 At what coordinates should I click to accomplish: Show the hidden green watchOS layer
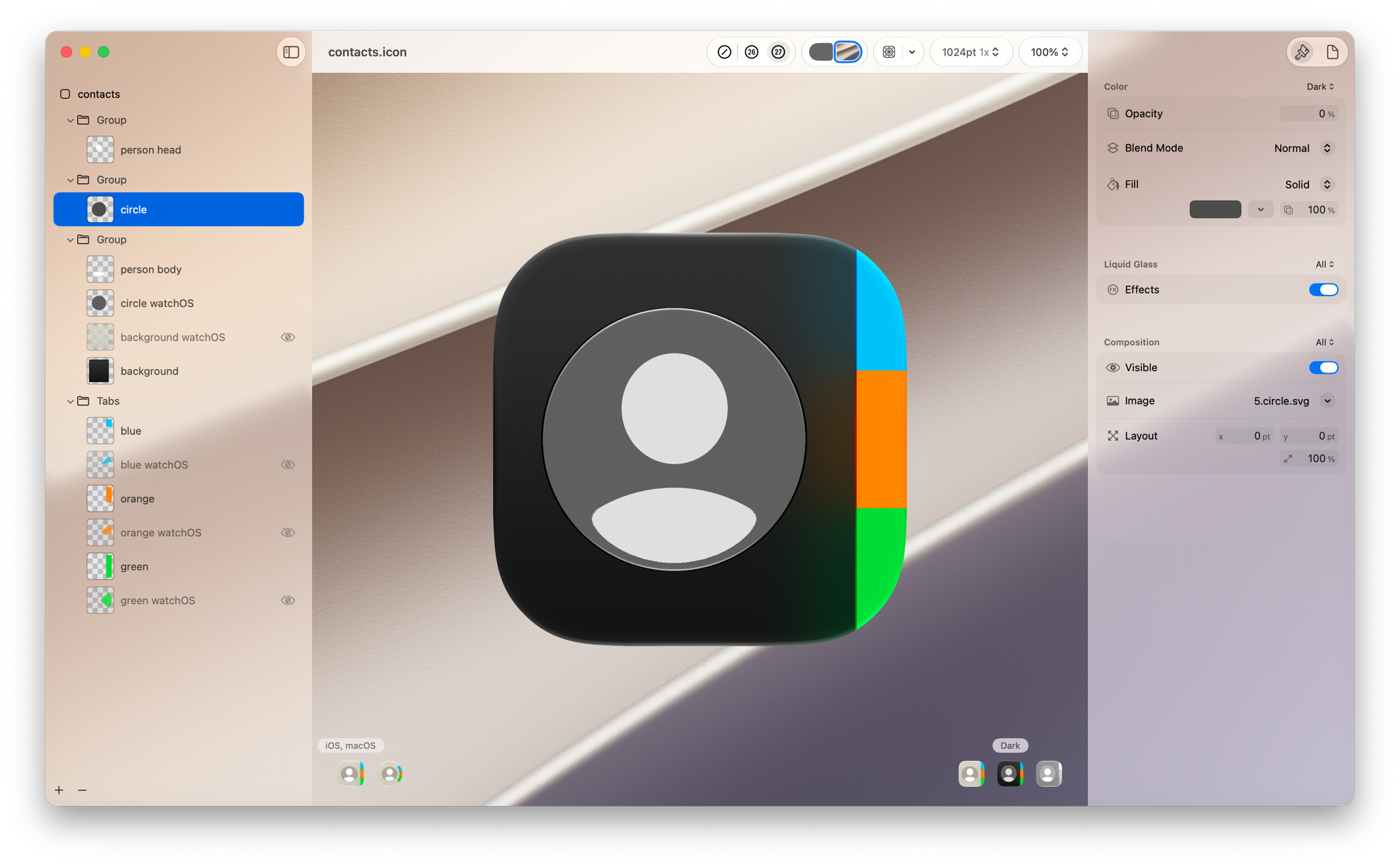pos(288,600)
